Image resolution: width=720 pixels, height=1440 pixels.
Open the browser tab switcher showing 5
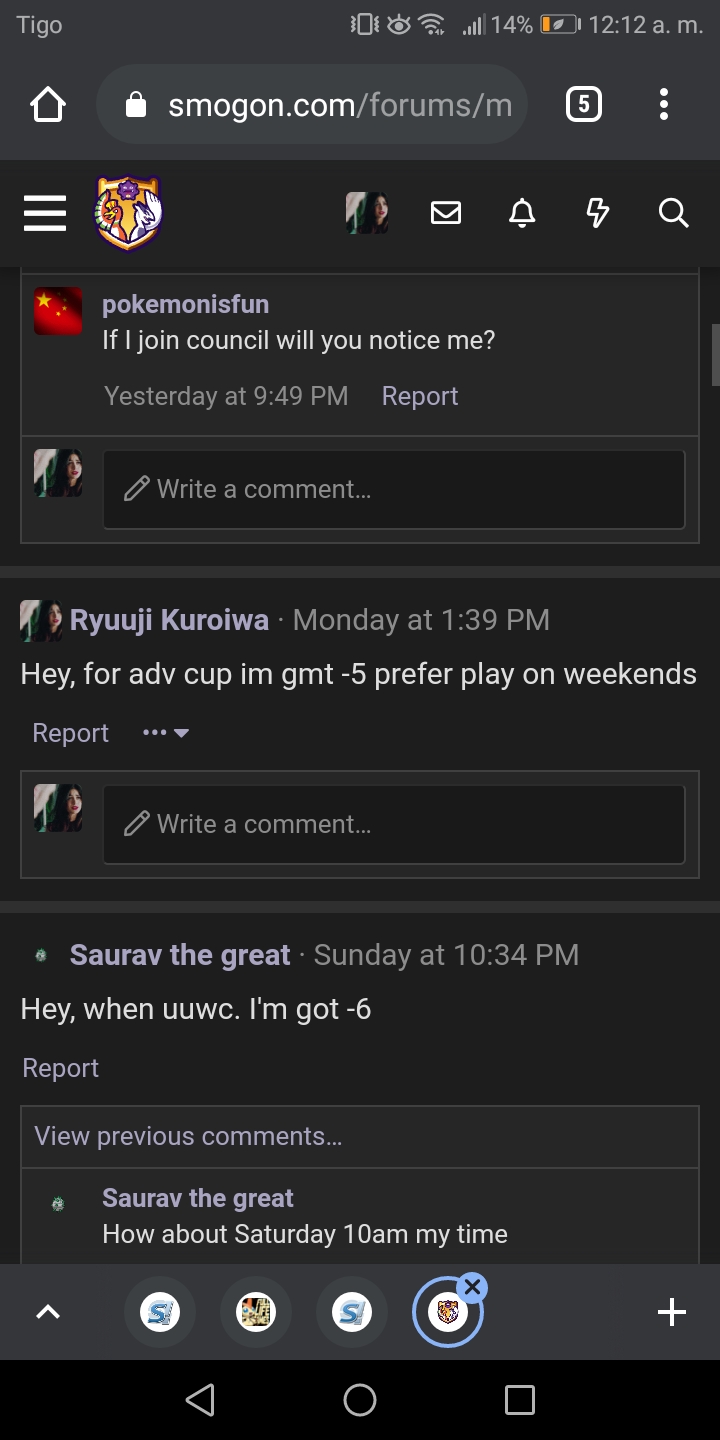click(584, 103)
